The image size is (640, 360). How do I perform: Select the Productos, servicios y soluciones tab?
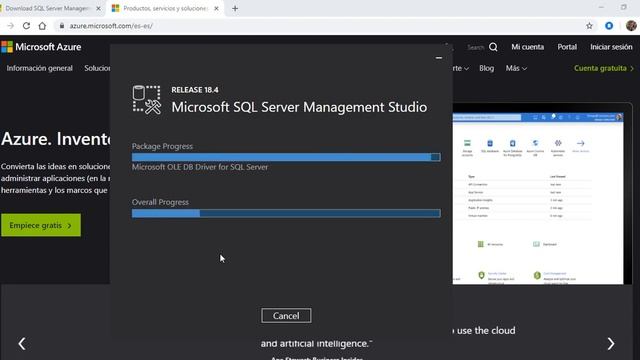(x=165, y=8)
